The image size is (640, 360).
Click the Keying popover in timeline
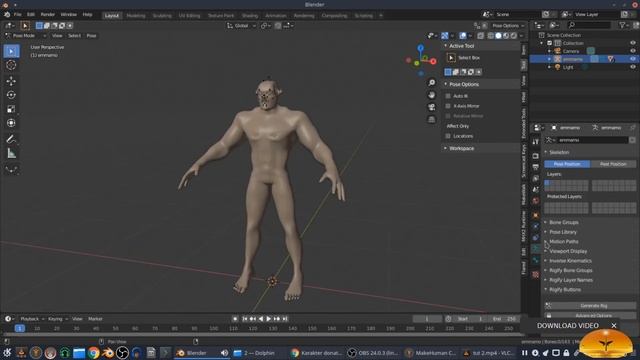click(57, 319)
